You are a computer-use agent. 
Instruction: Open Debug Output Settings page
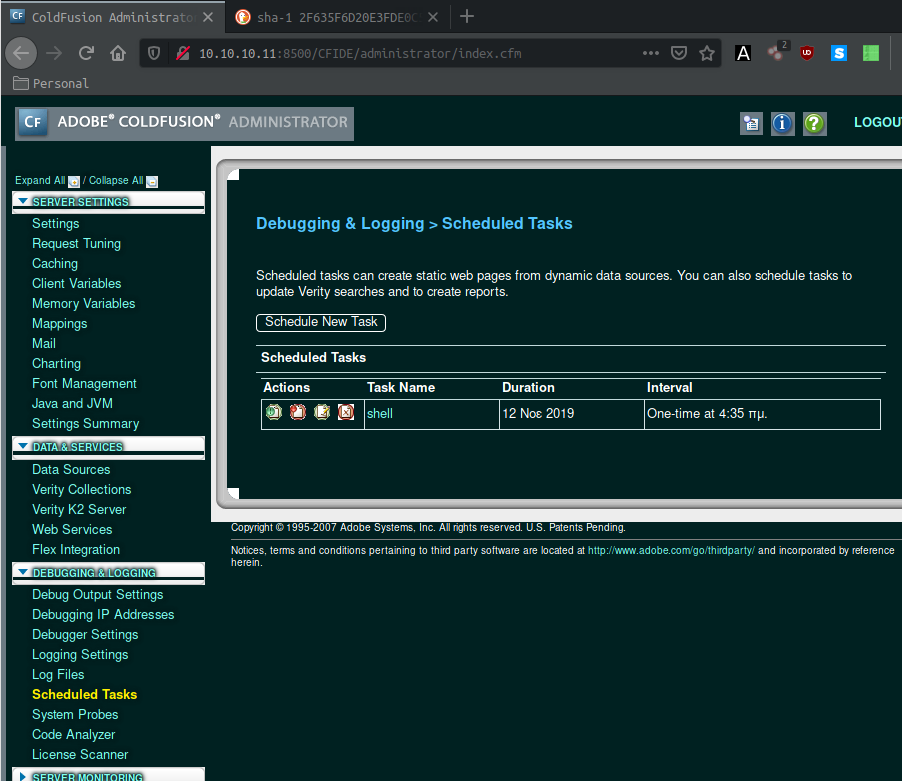coord(98,595)
